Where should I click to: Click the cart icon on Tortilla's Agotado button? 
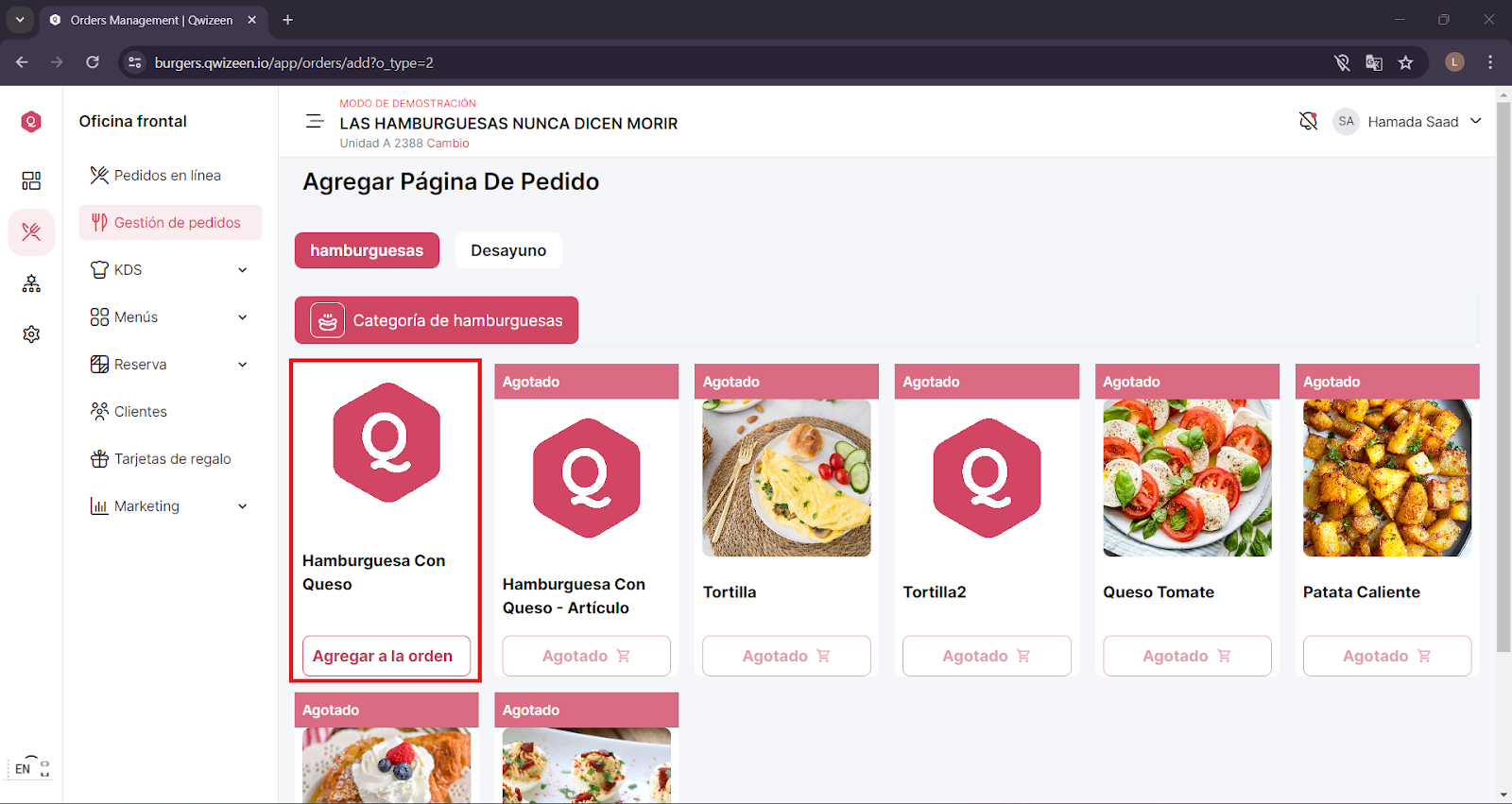coord(823,656)
